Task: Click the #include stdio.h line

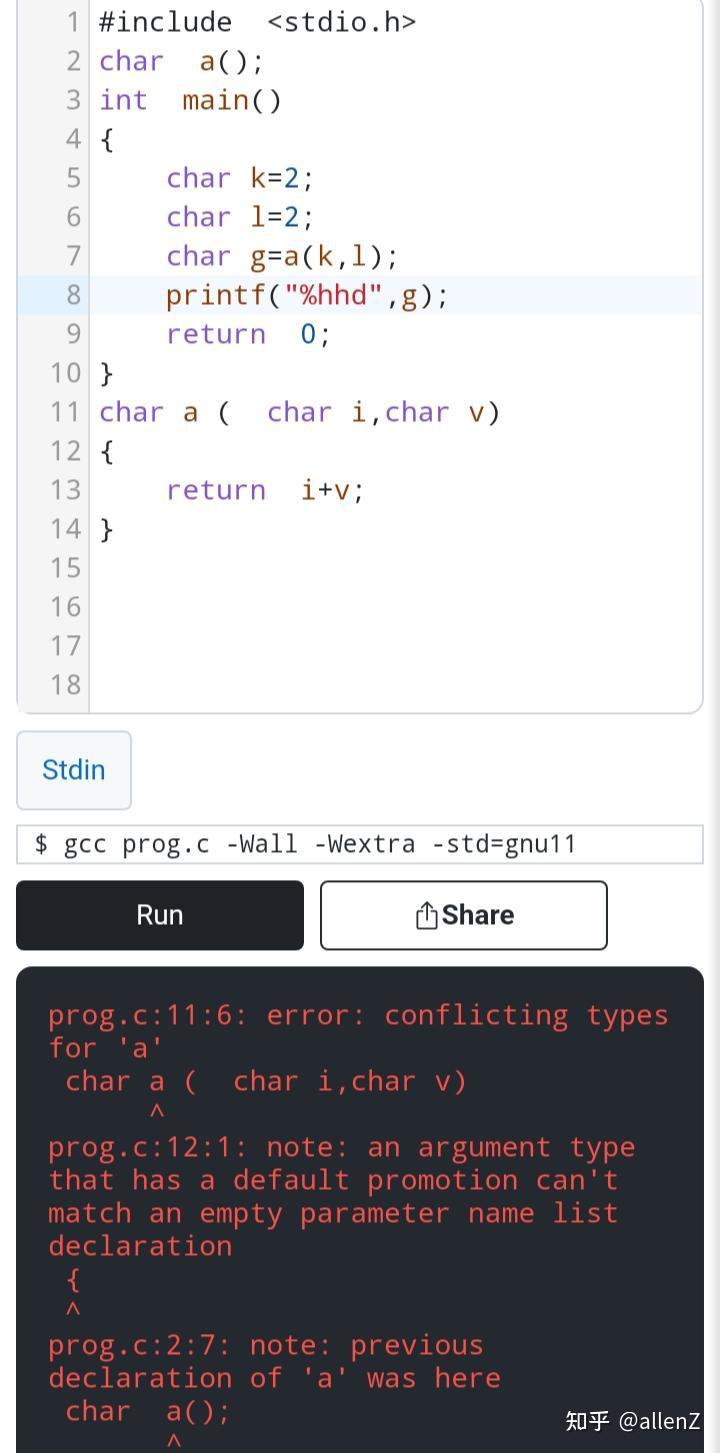Action: (x=257, y=22)
